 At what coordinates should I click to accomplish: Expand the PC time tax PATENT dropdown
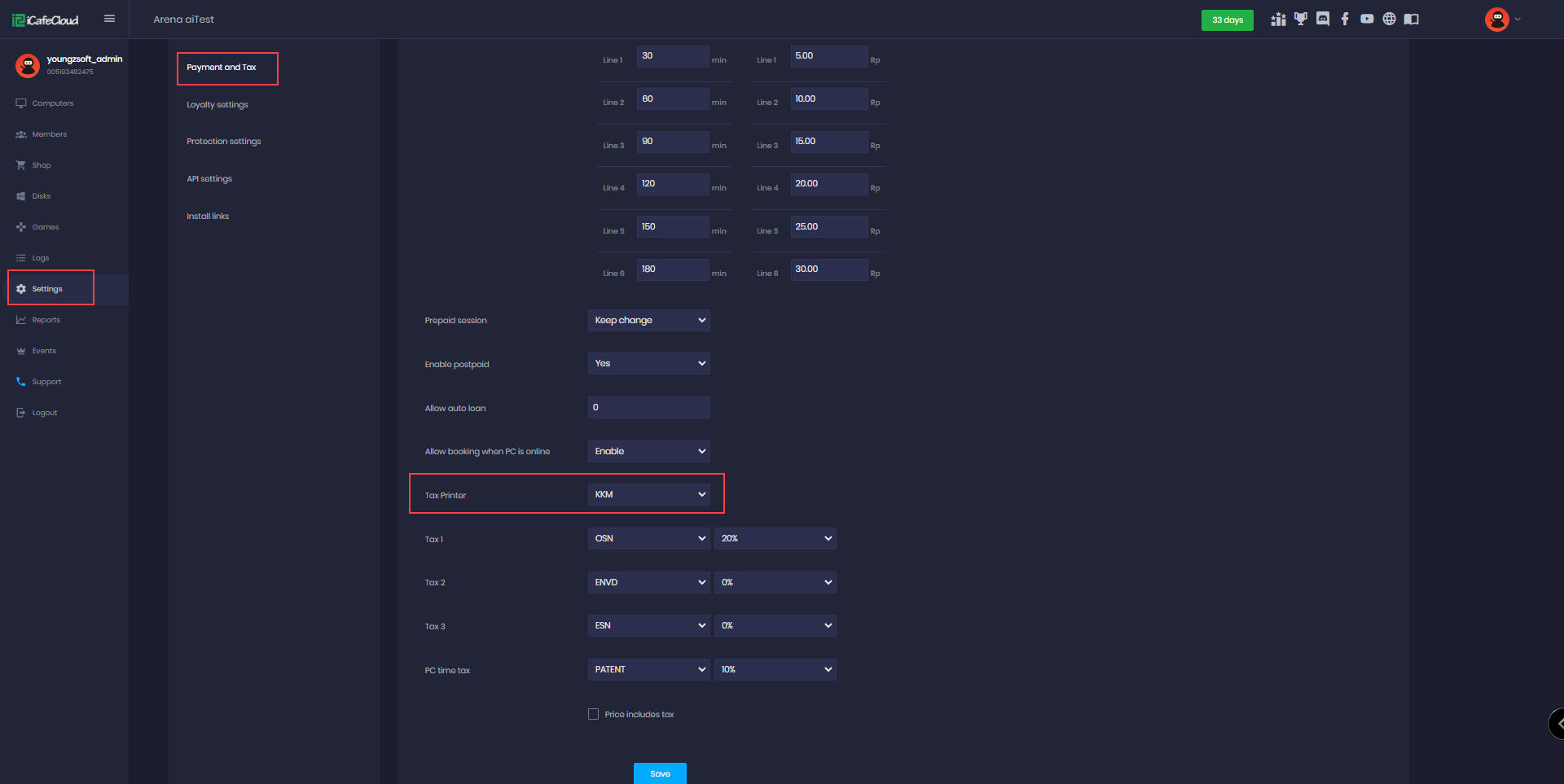coord(648,669)
